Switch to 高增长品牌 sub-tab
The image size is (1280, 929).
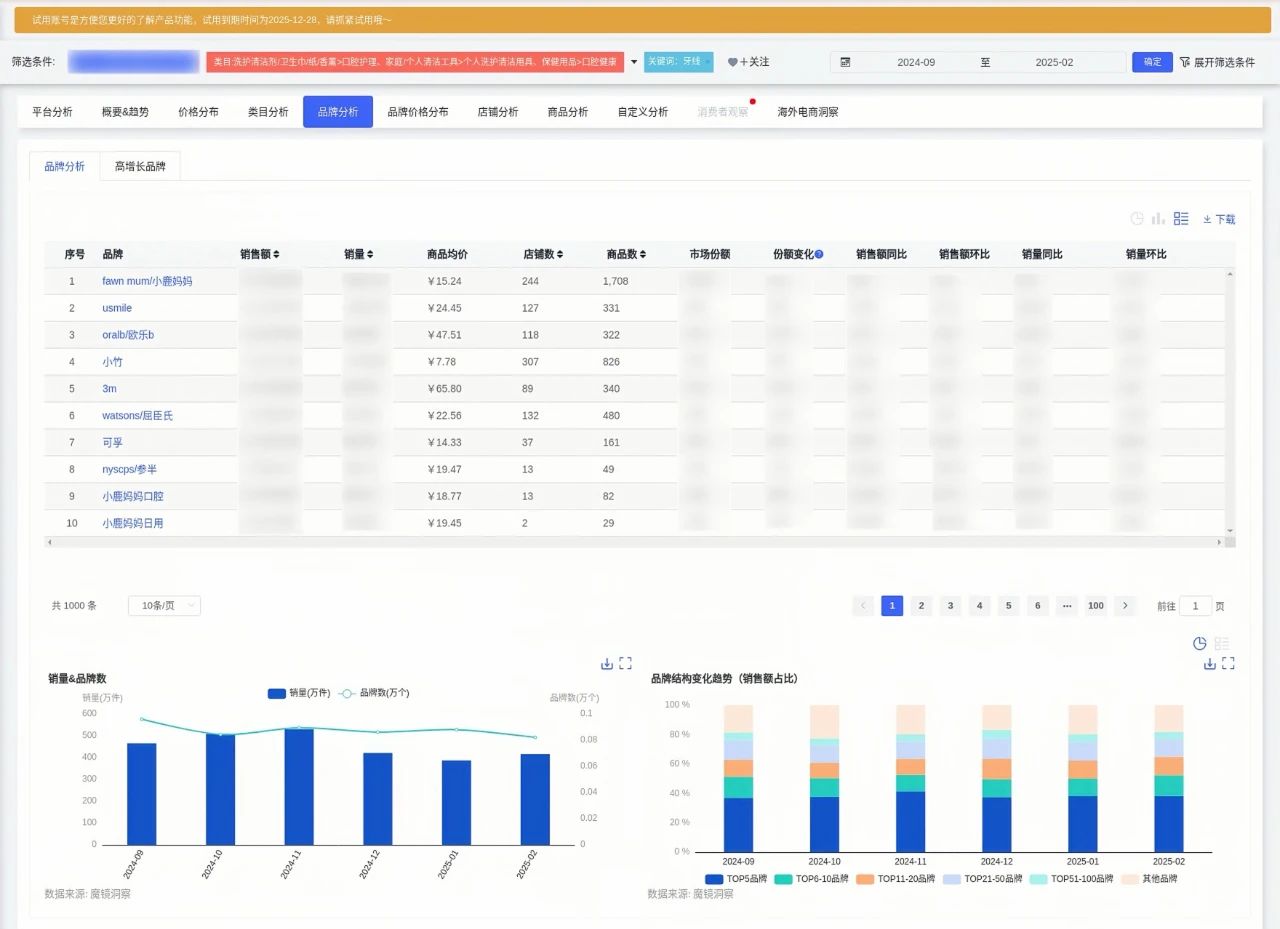coord(140,167)
